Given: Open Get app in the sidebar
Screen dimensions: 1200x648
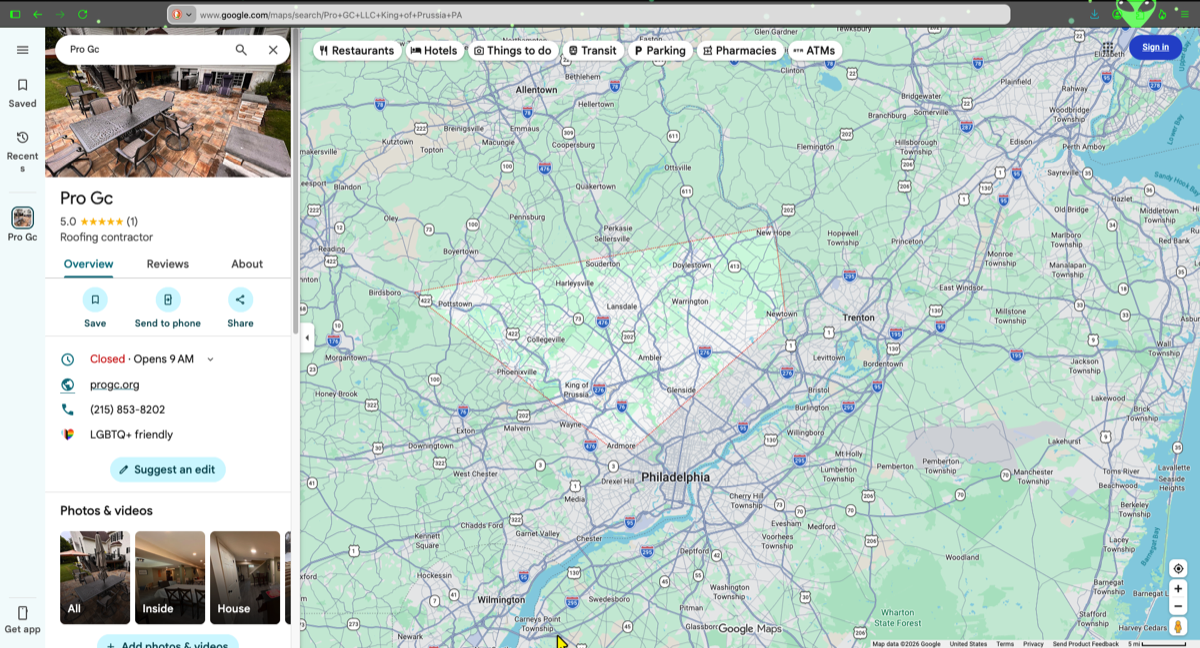Looking at the screenshot, I should [x=22, y=620].
